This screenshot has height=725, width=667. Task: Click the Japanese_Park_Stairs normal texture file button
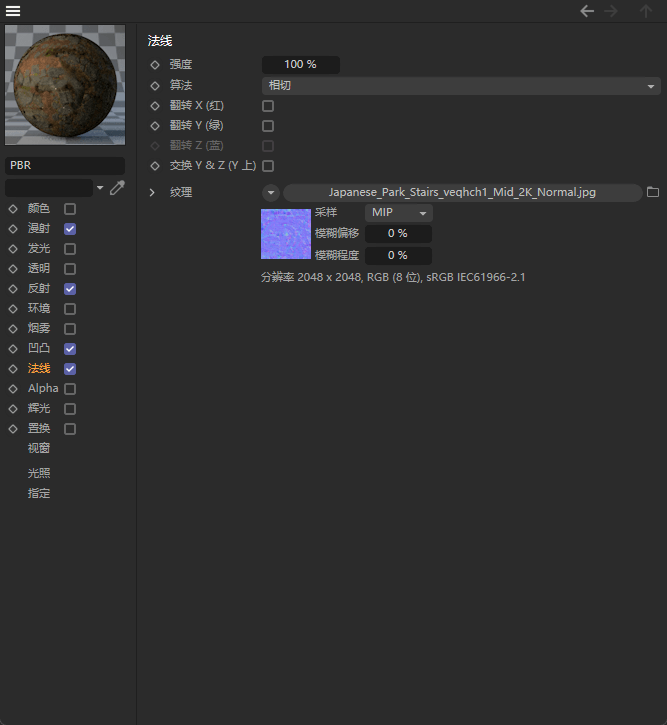point(462,192)
